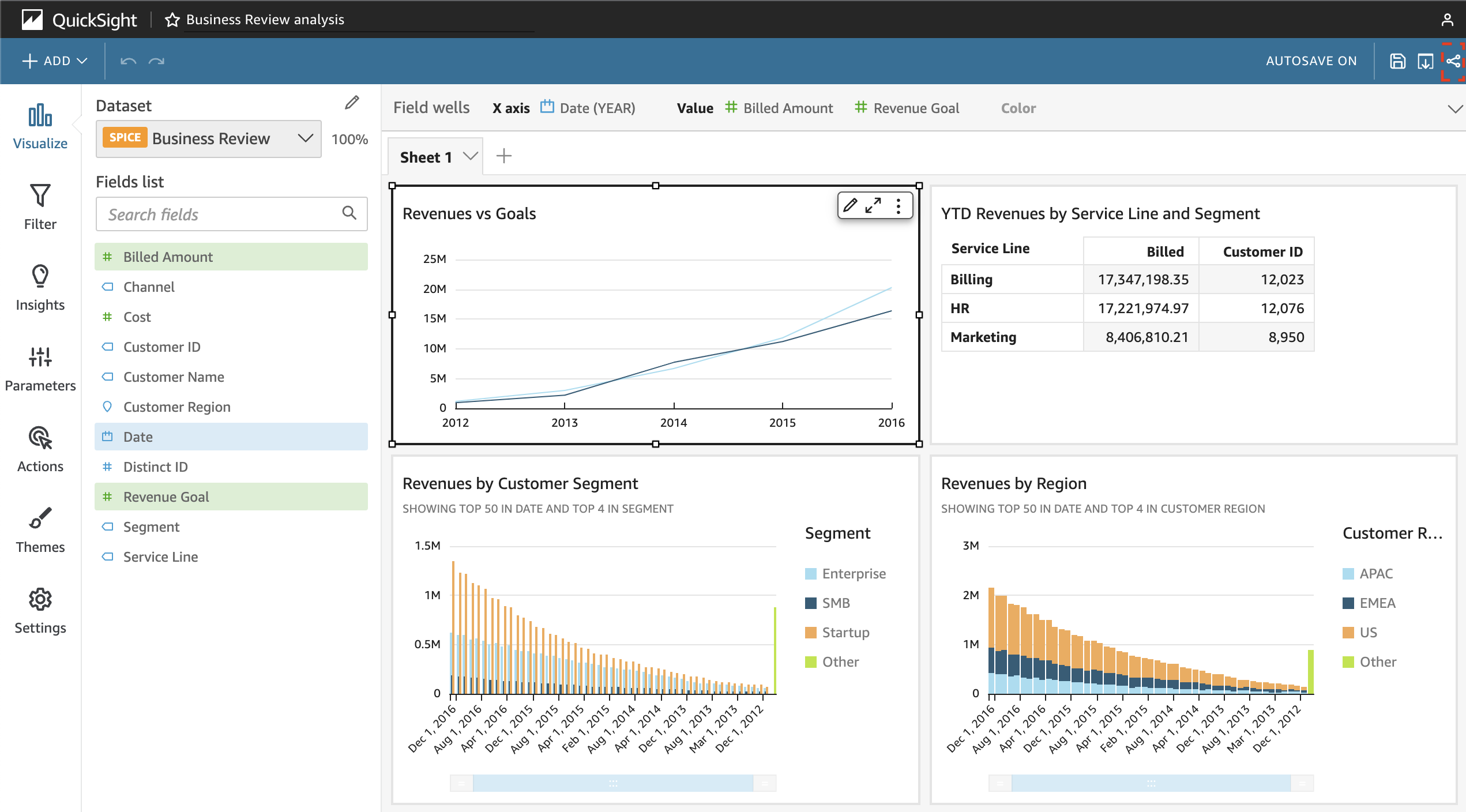Click the Marketing row label

(x=983, y=337)
